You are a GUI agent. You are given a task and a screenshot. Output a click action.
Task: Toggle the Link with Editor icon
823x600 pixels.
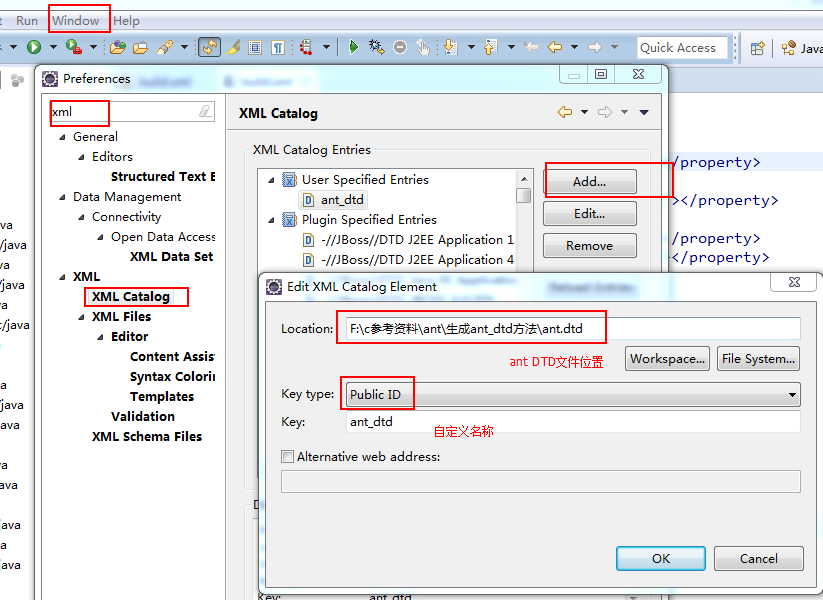pyautogui.click(x=210, y=47)
